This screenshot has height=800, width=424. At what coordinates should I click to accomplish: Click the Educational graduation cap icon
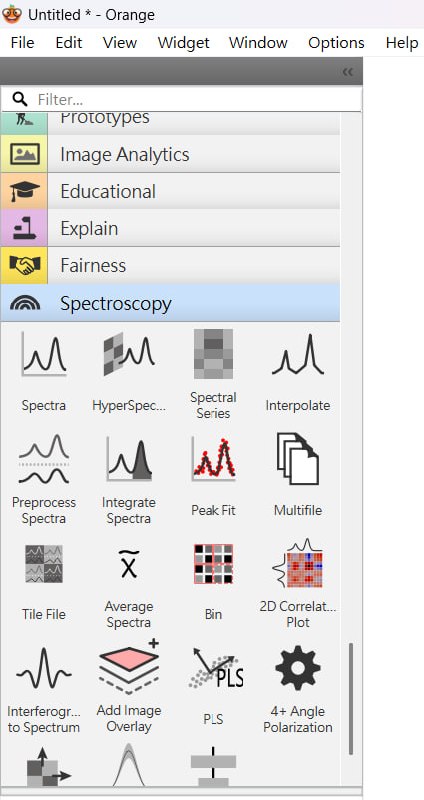24,191
